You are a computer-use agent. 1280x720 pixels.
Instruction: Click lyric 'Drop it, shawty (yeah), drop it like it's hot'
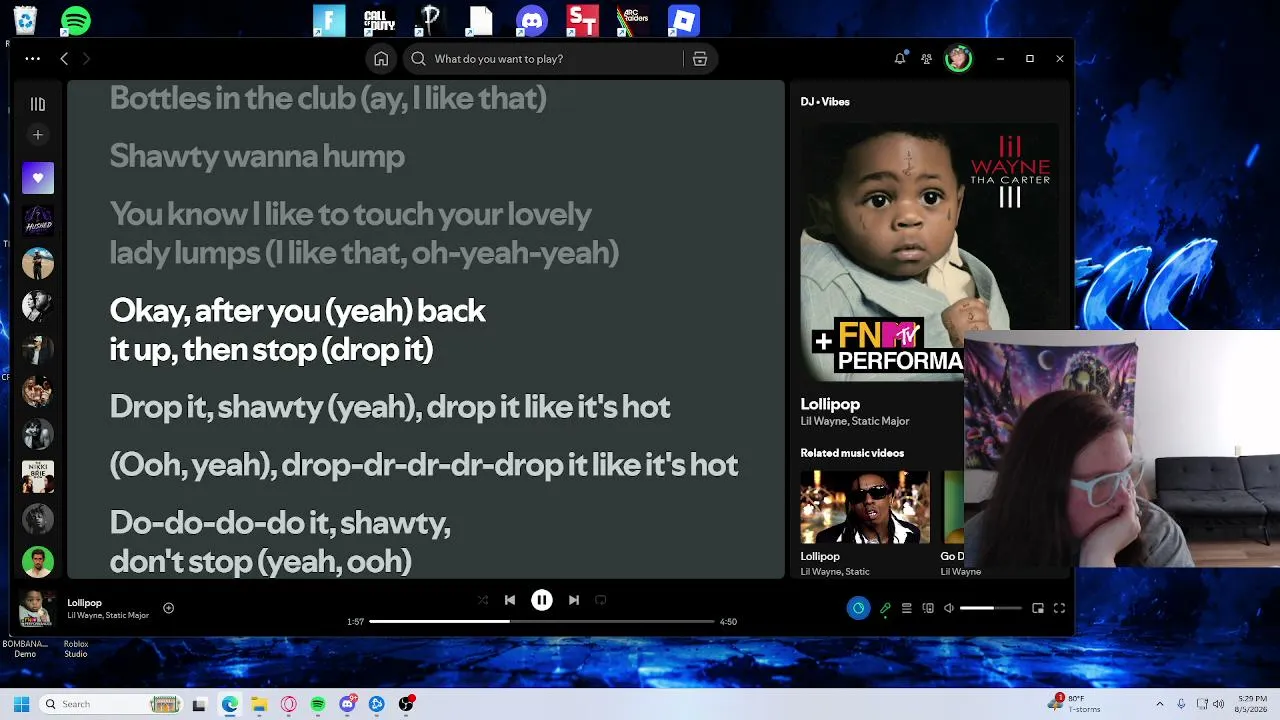click(x=390, y=407)
